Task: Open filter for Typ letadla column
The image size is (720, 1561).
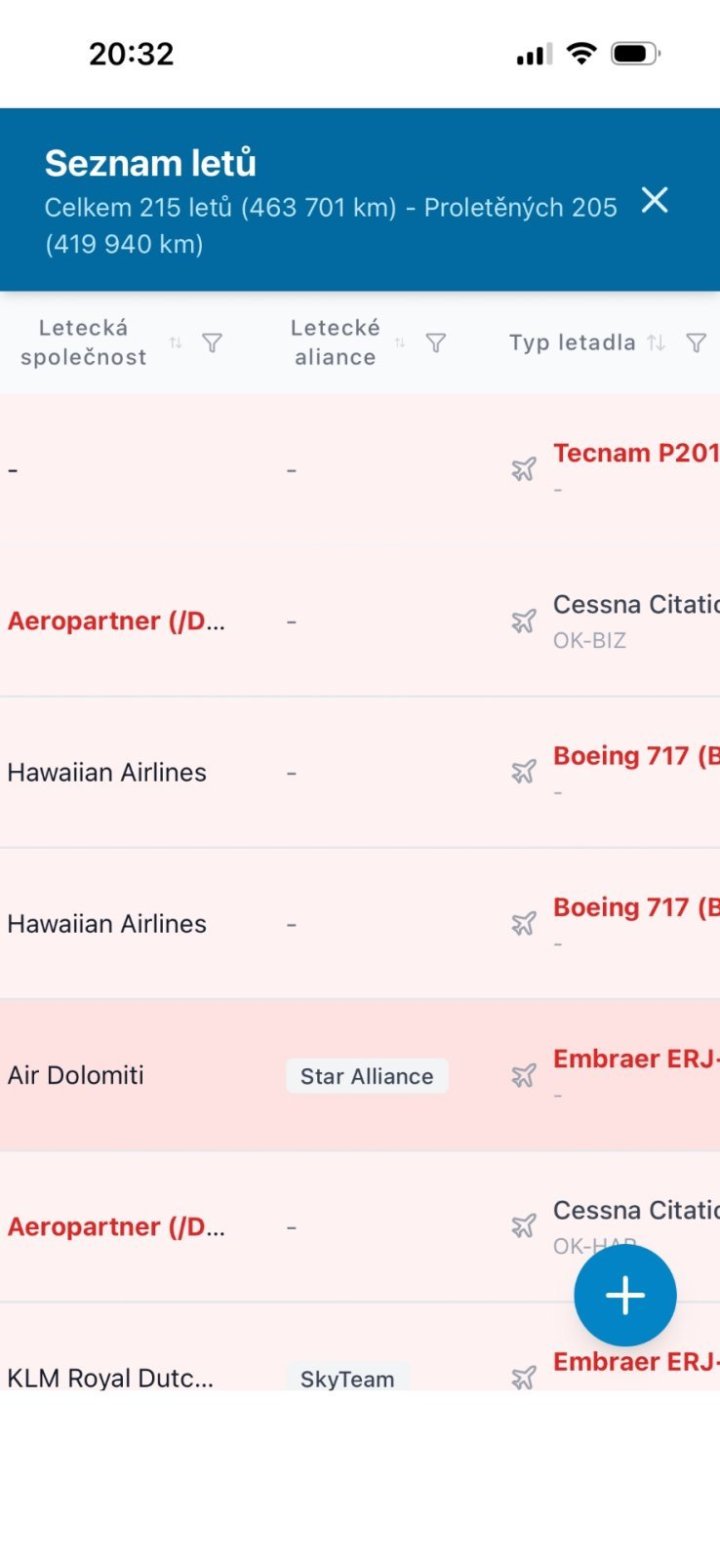Action: click(x=696, y=343)
